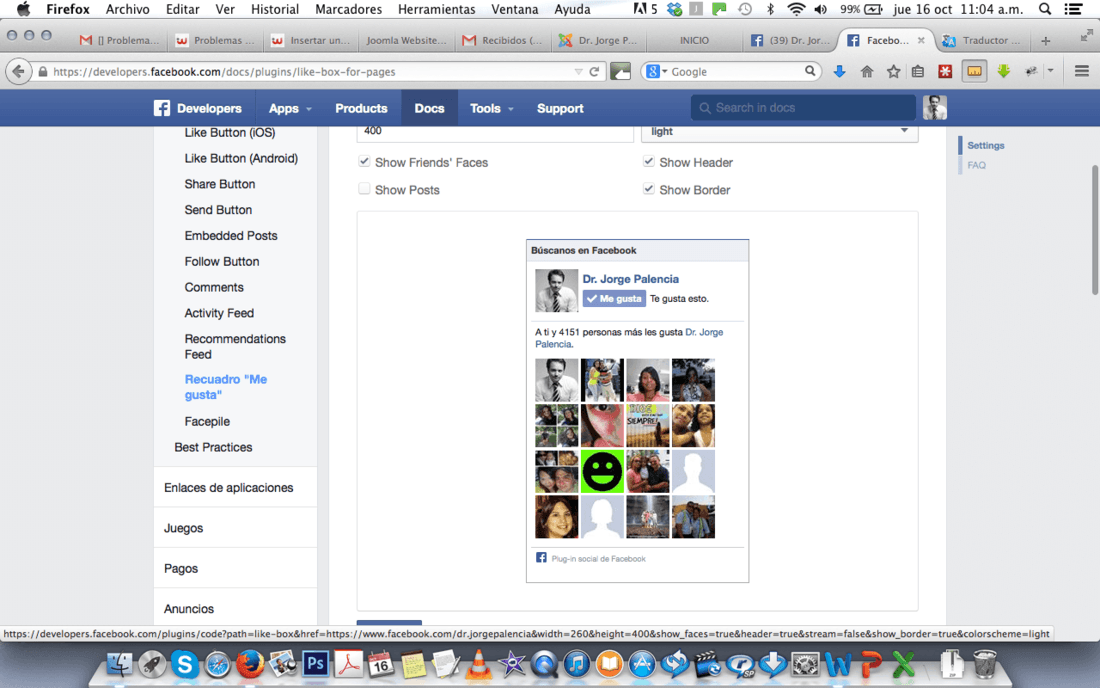
Task: Uncheck Show Friends' Faces
Action: [364, 162]
